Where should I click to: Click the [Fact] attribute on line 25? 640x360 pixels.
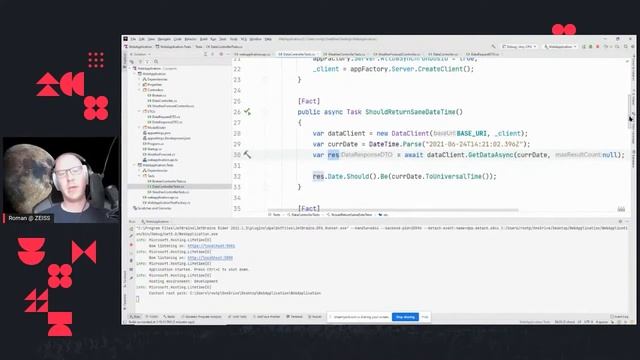(x=309, y=101)
